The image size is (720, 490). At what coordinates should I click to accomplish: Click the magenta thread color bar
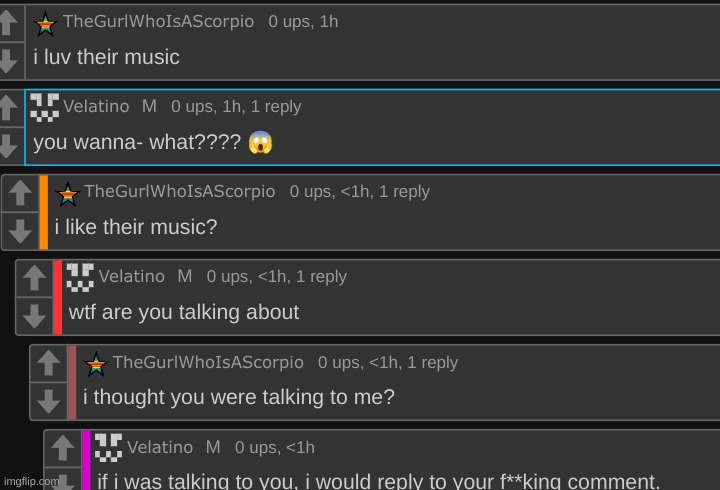pyautogui.click(x=86, y=460)
